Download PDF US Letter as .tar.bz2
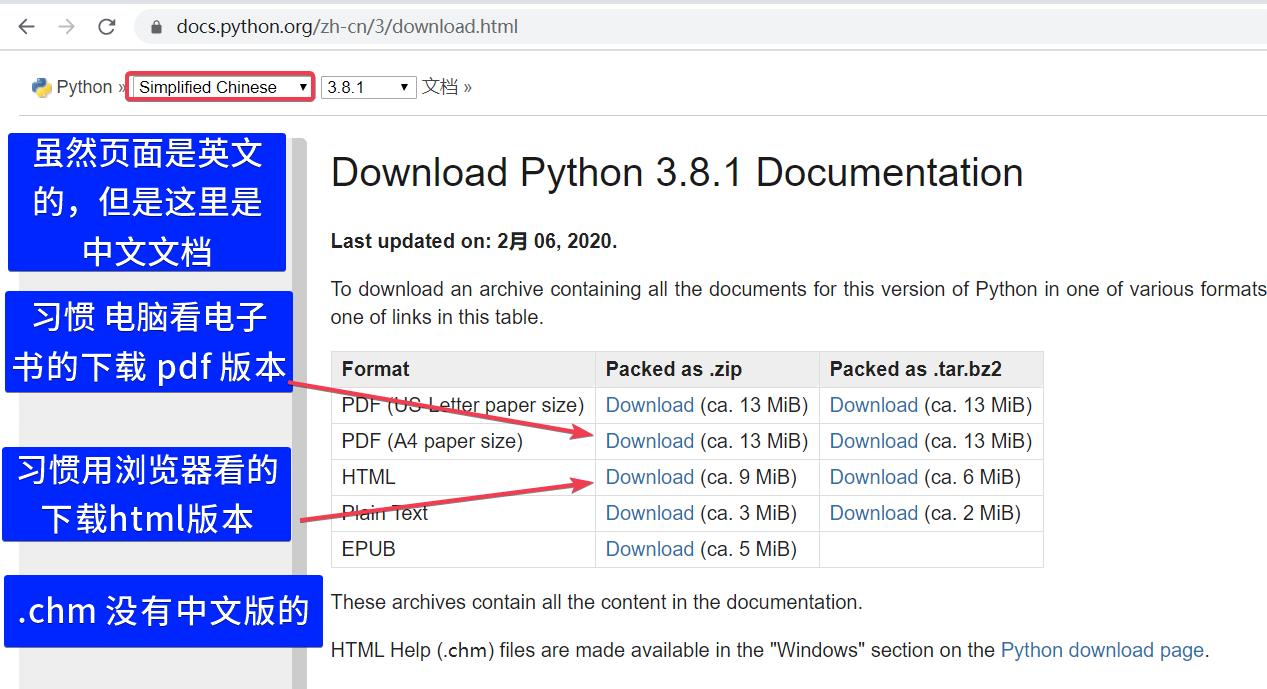Screen dimensions: 1267x689 pyautogui.click(x=873, y=405)
